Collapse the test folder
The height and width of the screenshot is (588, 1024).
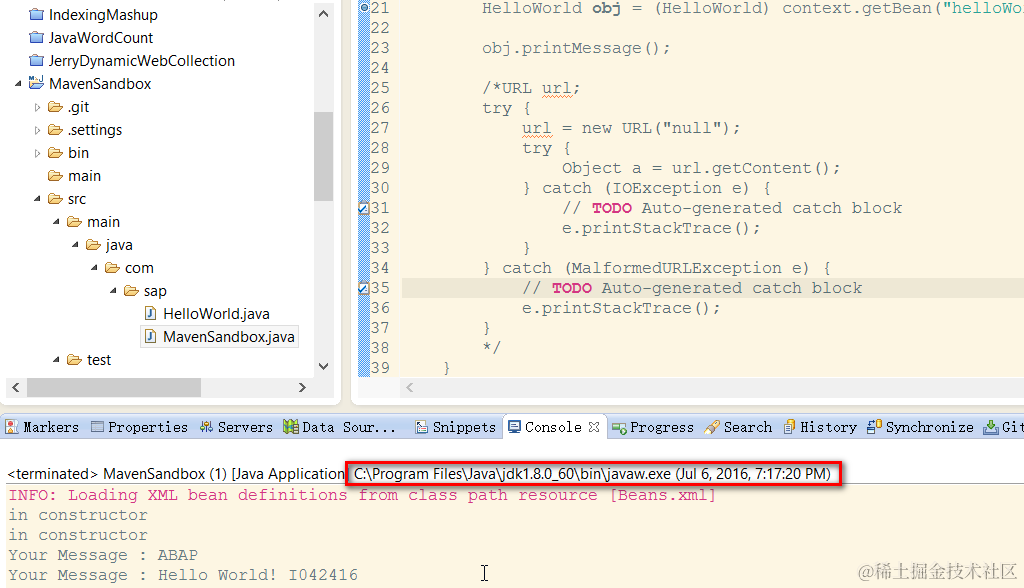[56, 360]
